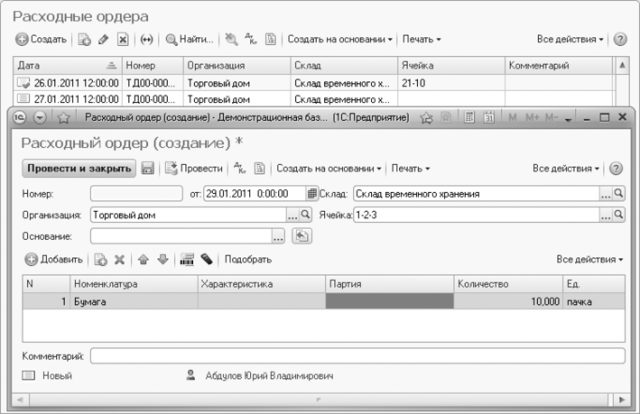Click Ячейка column header in list
Viewport: 640px width, 414px height.
pyautogui.click(x=451, y=65)
